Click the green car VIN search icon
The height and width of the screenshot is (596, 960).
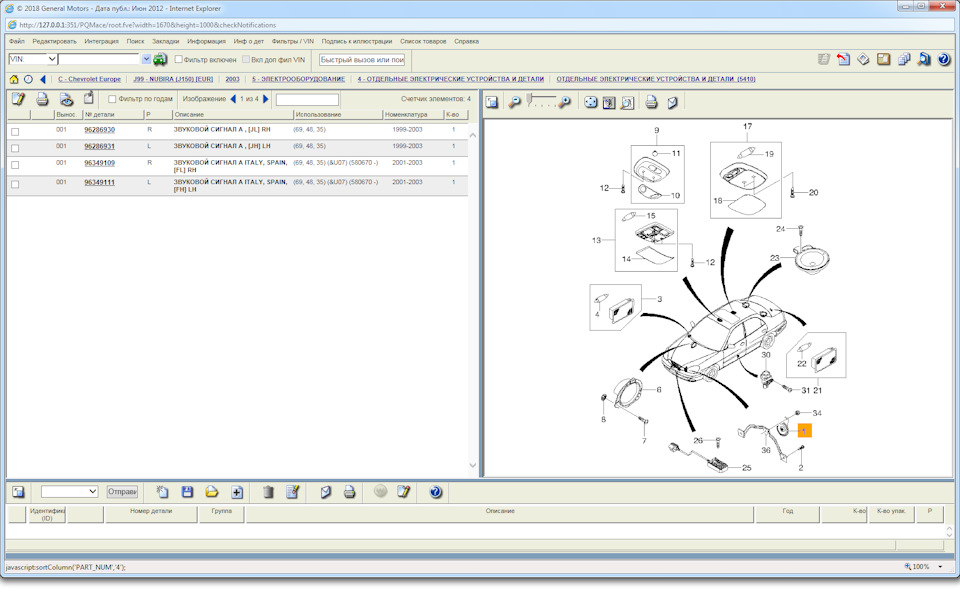pos(160,59)
